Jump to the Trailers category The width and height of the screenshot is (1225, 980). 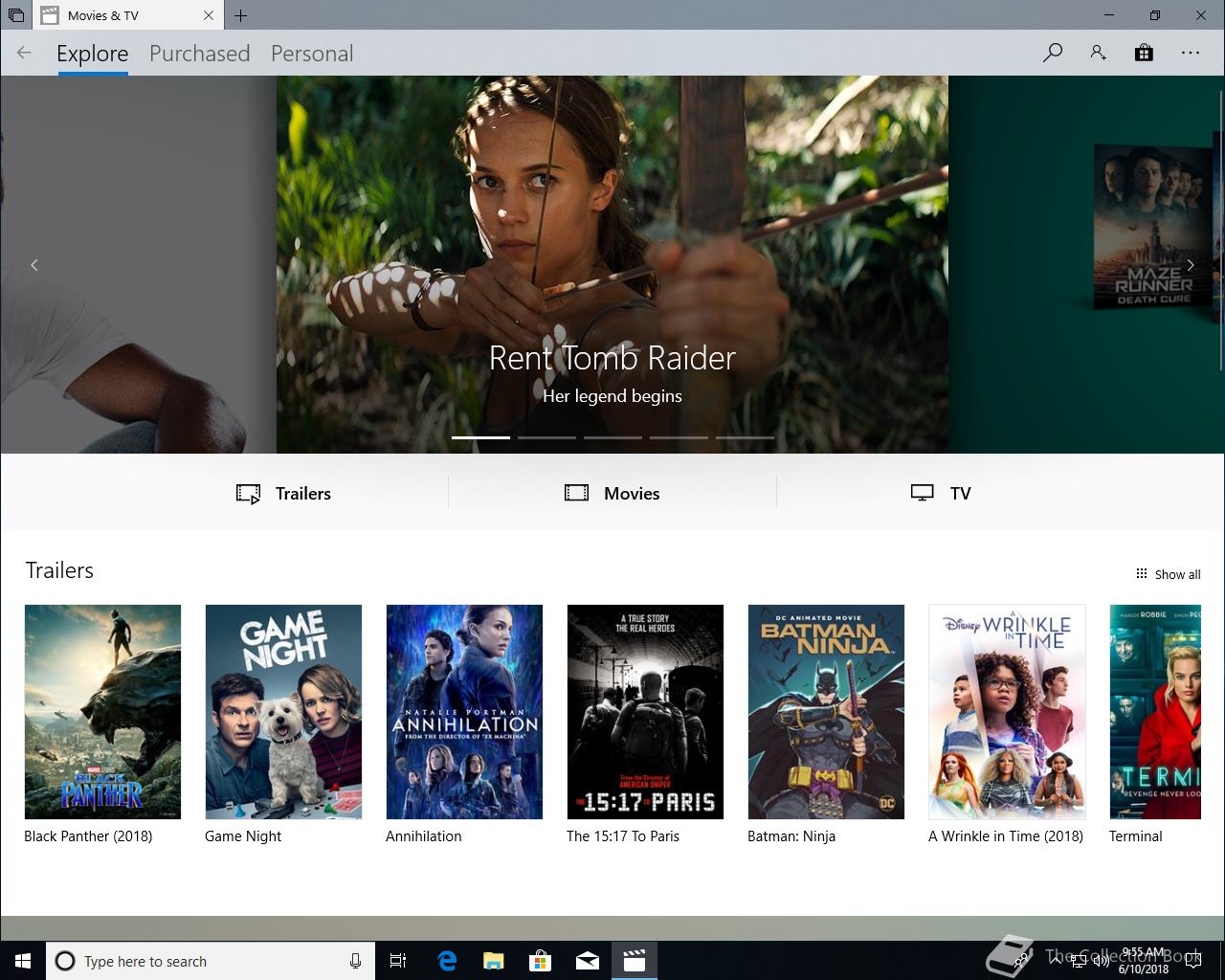[x=284, y=493]
